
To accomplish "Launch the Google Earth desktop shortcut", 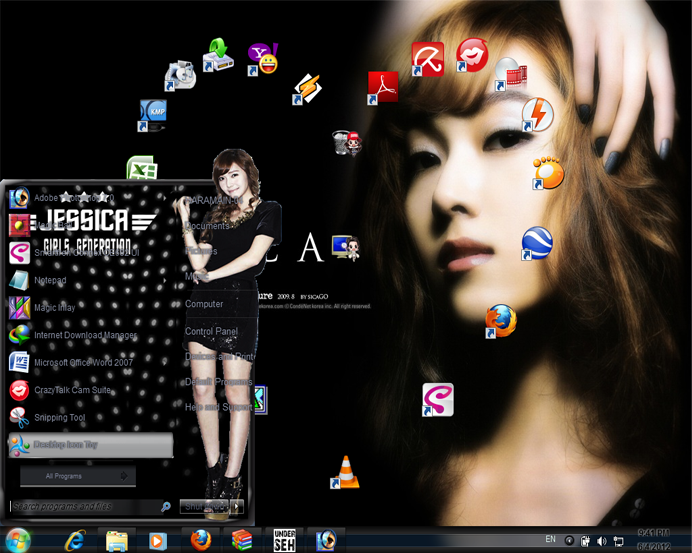I will click(x=537, y=243).
